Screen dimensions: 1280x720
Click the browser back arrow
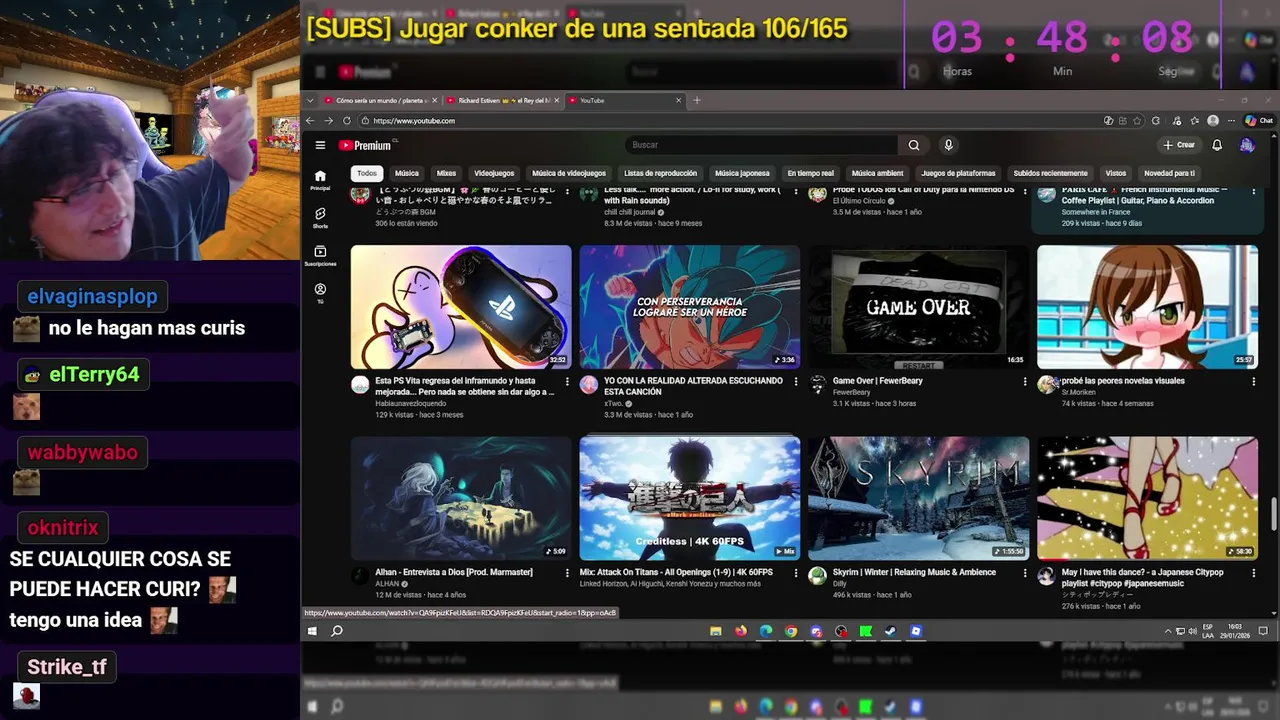310,120
